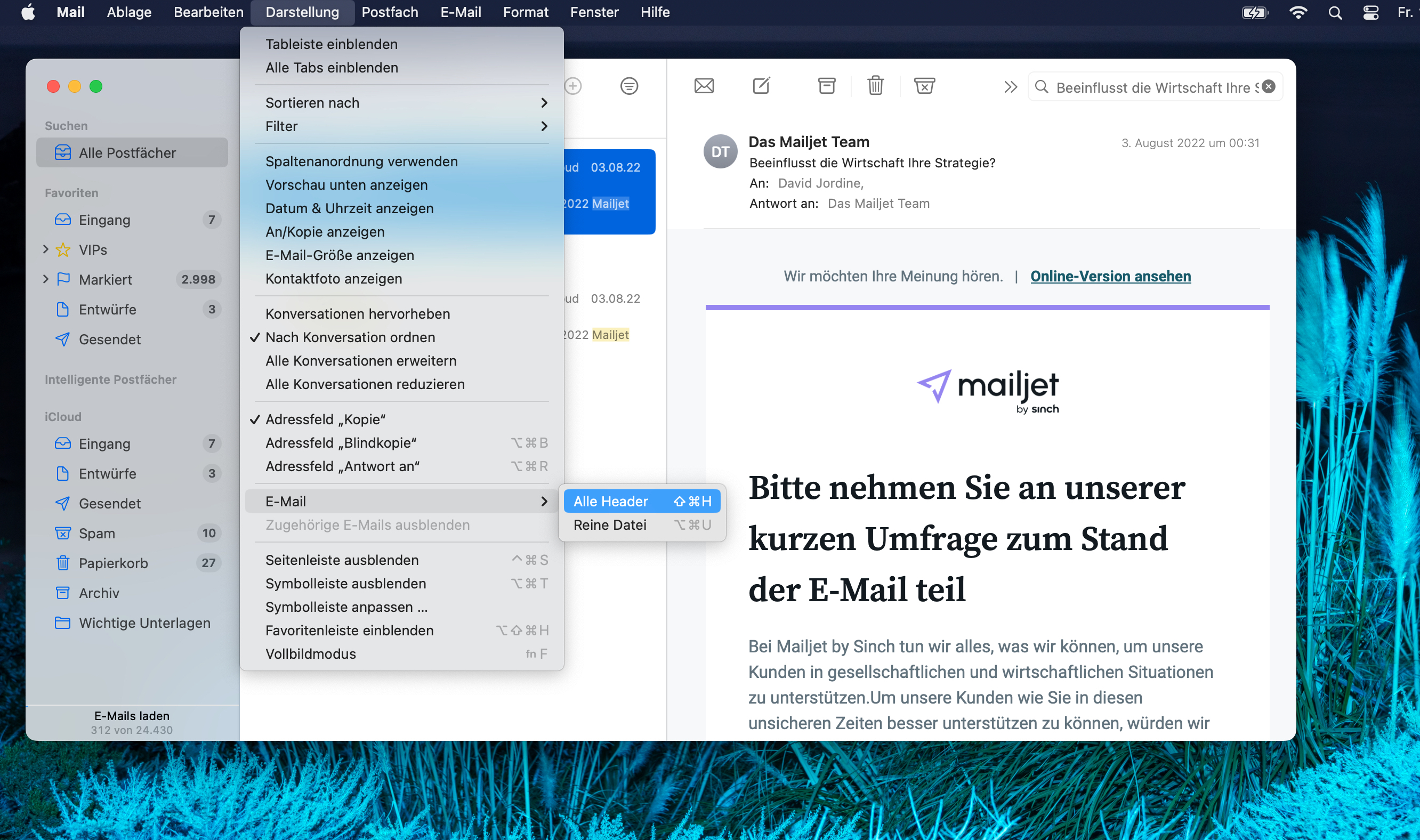1420x840 pixels.
Task: Expand the Markiert section
Action: pyautogui.click(x=45, y=279)
